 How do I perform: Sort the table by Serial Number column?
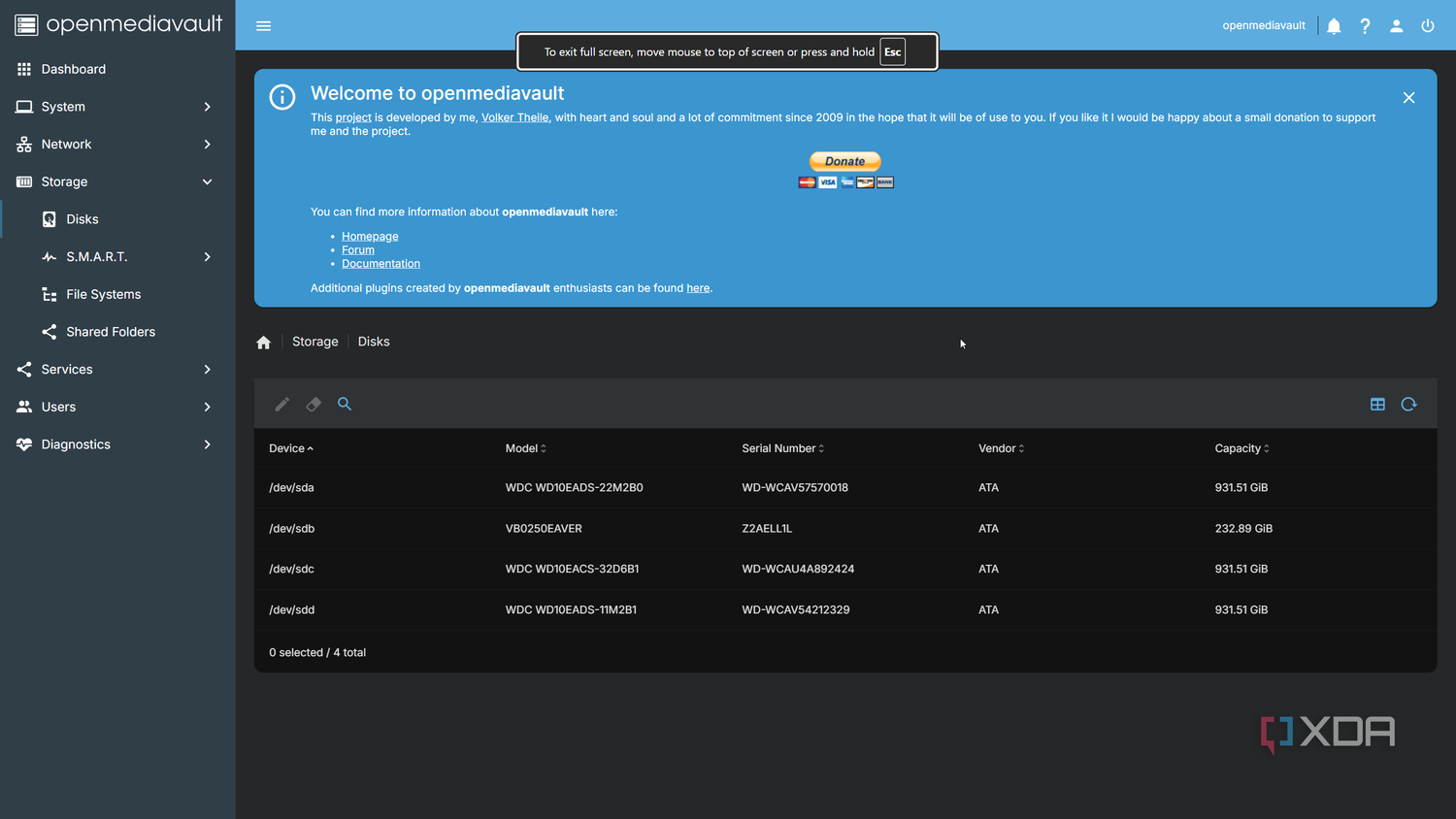coord(783,448)
